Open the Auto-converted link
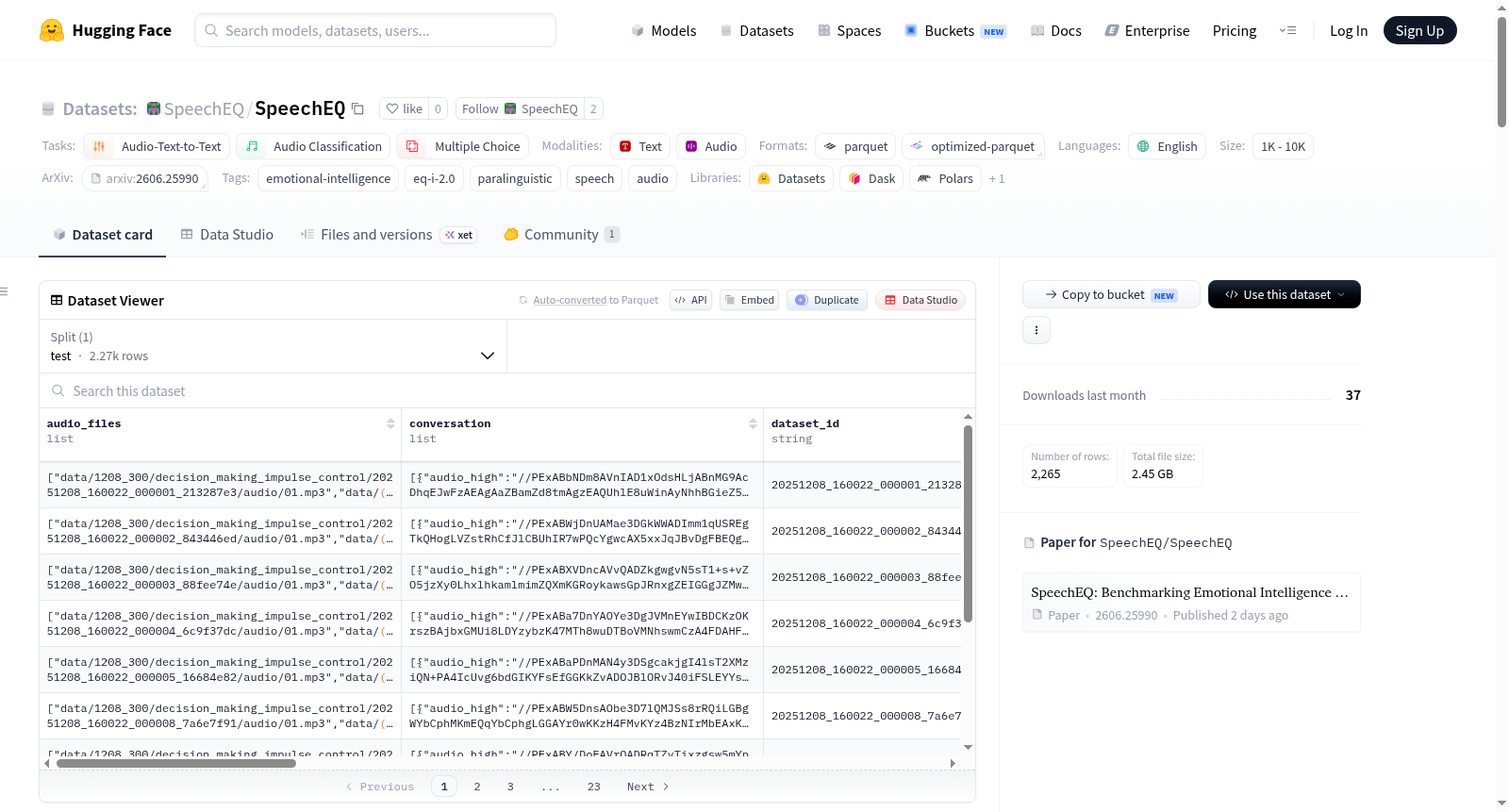Viewport: 1509px width, 812px height. click(x=570, y=300)
